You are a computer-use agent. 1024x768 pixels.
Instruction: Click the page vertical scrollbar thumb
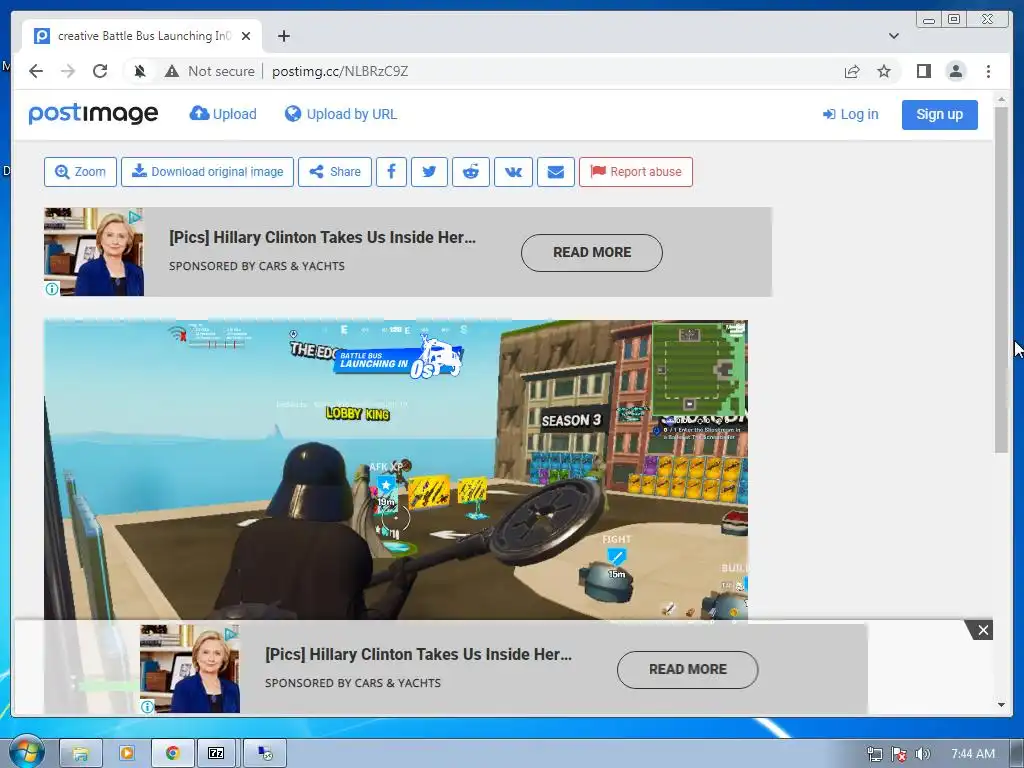click(1001, 280)
